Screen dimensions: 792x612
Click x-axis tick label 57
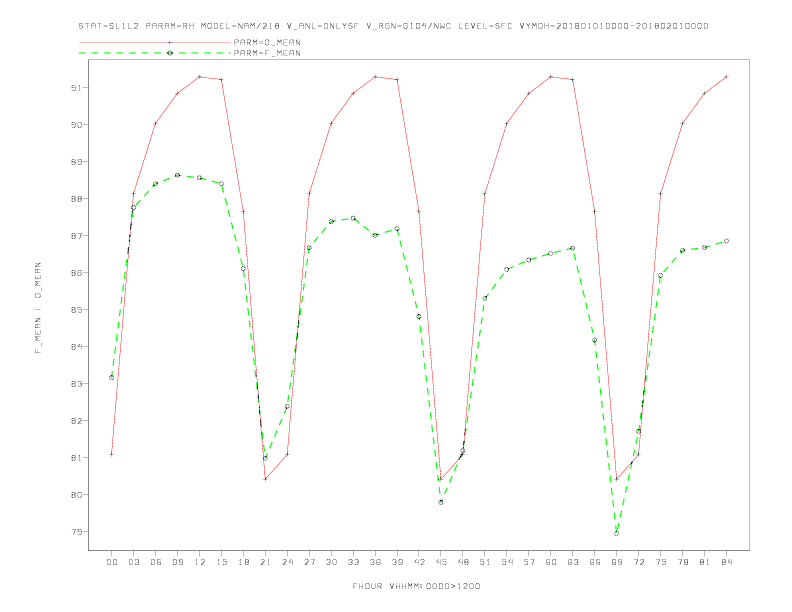tap(529, 562)
